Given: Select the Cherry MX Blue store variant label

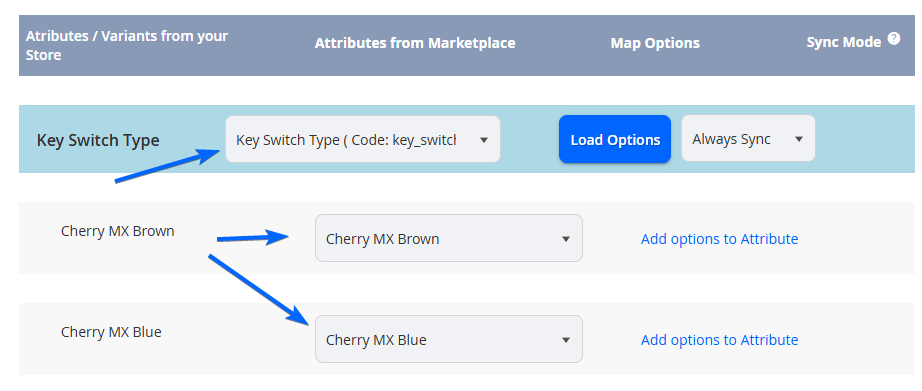Looking at the screenshot, I should 111,332.
